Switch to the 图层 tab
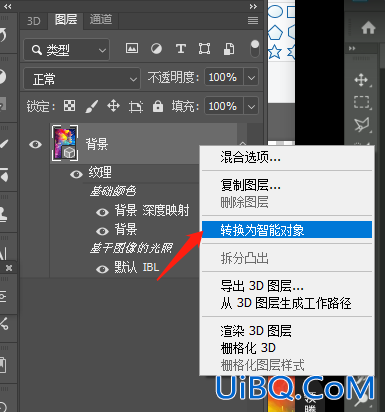This screenshot has height=412, width=385. point(66,20)
